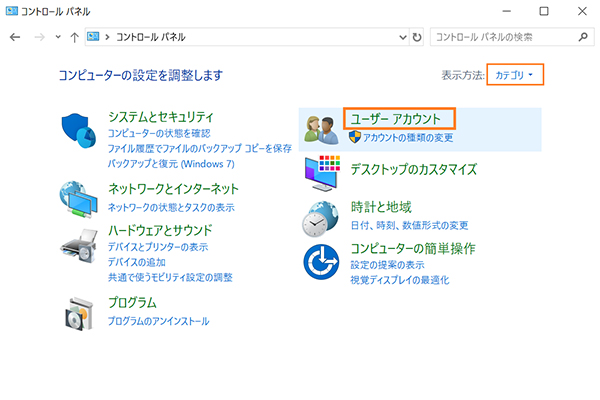Maximize the Control Panel window
This screenshot has height=400, width=600.
(x=544, y=11)
